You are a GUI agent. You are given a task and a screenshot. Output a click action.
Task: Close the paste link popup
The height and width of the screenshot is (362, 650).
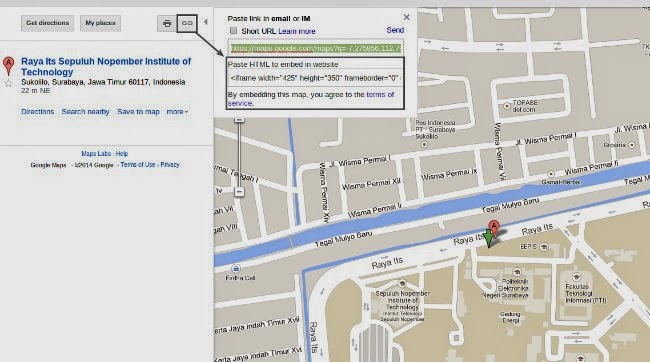click(x=407, y=17)
